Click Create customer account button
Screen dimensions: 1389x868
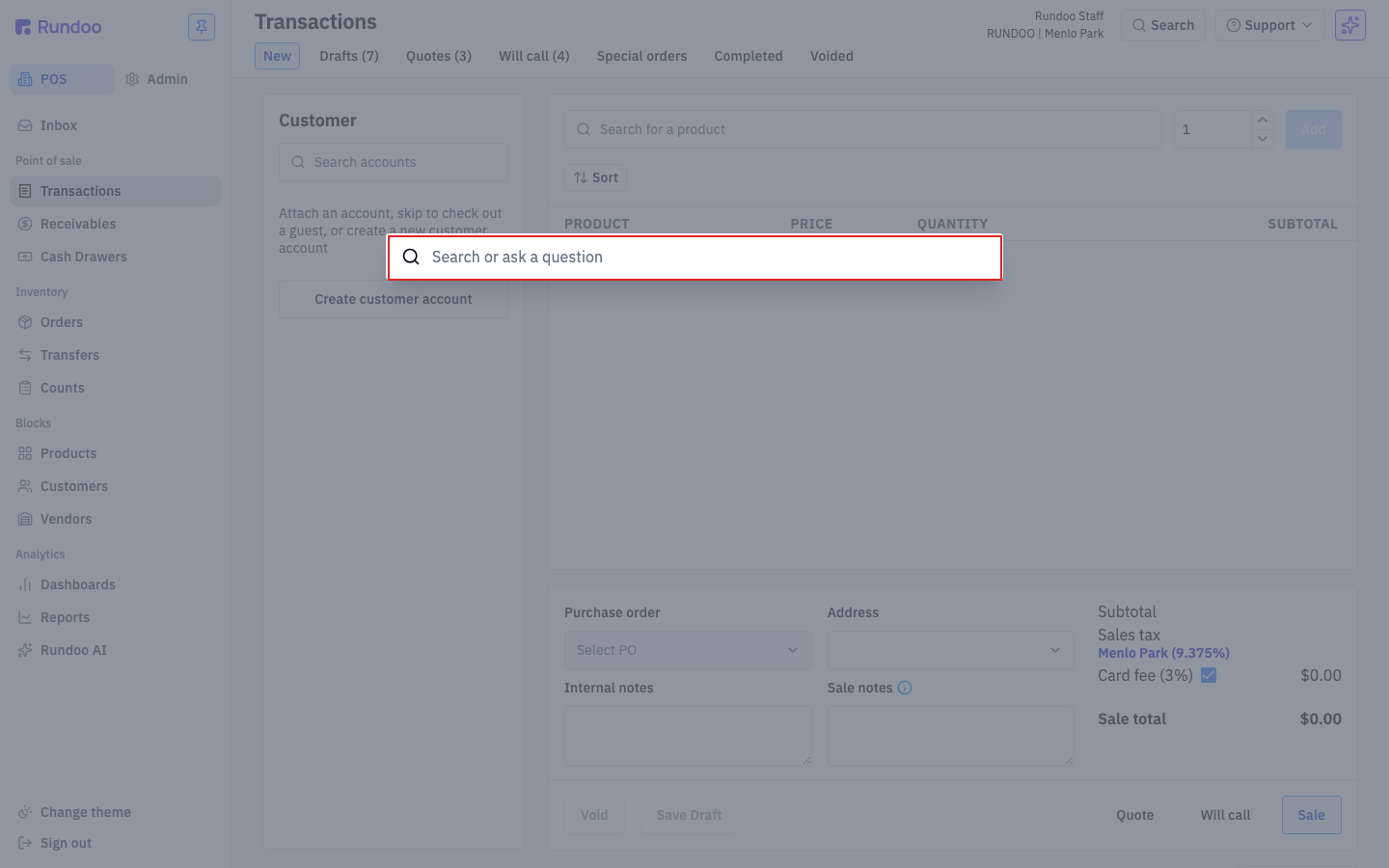(394, 299)
